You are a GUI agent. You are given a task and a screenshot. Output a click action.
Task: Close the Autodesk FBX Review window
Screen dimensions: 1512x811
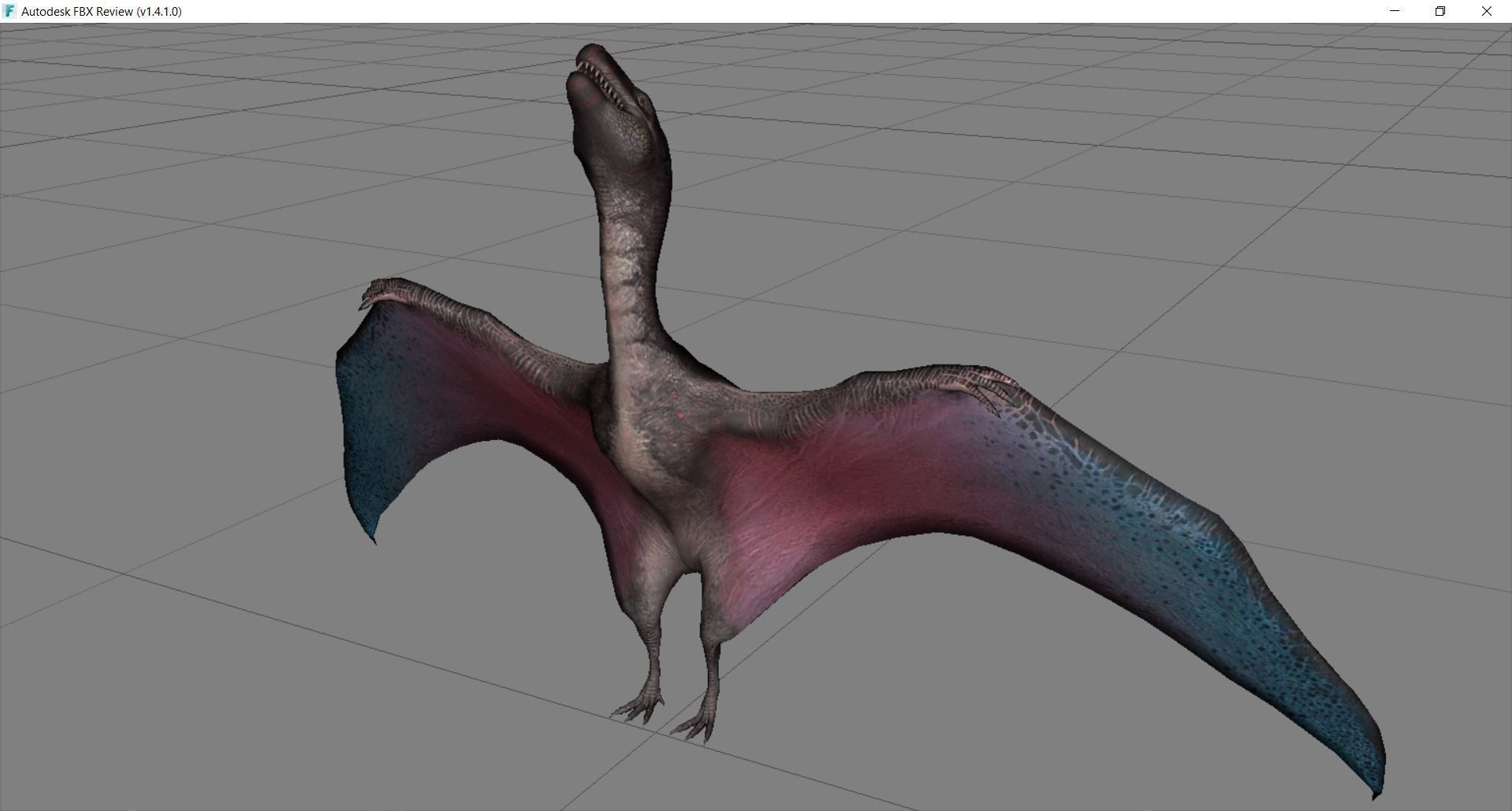coord(1487,11)
